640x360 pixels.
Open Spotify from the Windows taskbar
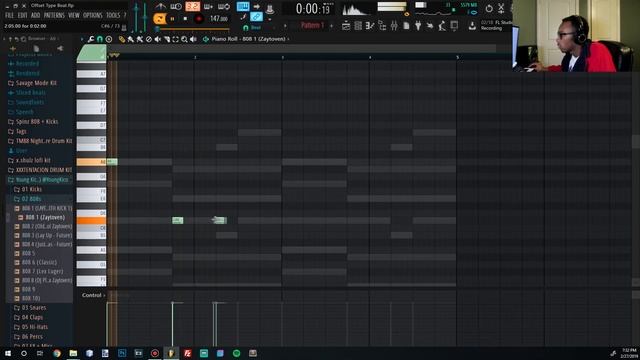(x=236, y=353)
